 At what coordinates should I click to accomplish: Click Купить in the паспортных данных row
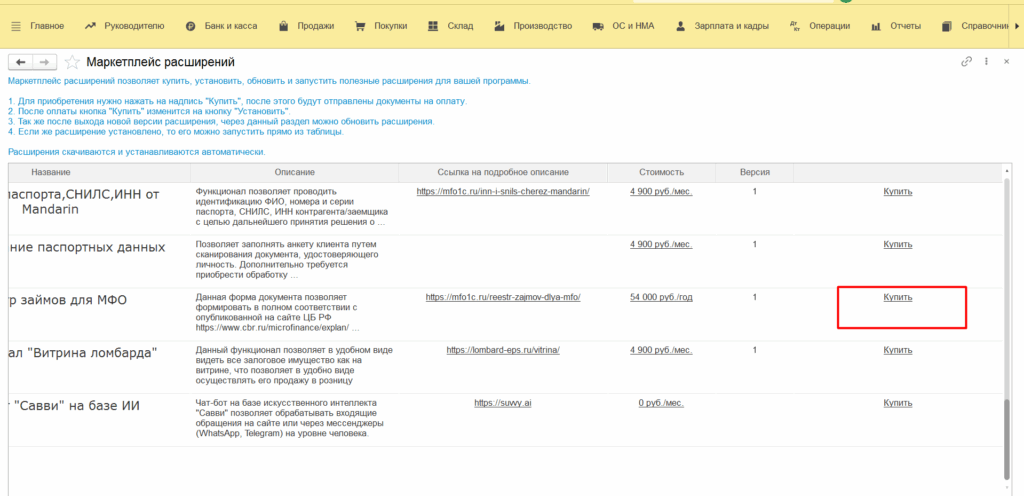point(898,244)
